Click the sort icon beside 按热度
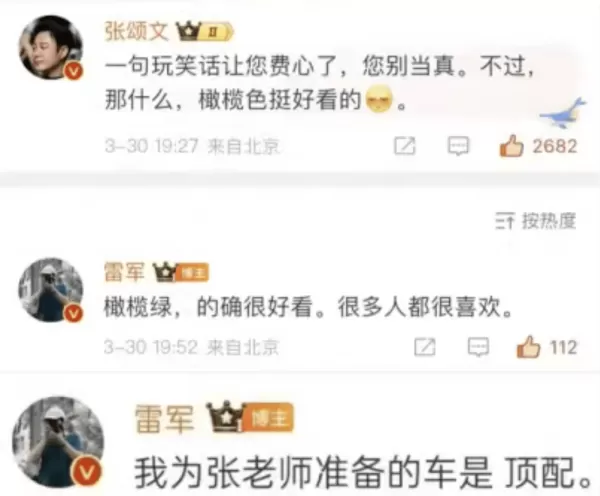Image resolution: width=600 pixels, height=496 pixels. coord(504,221)
